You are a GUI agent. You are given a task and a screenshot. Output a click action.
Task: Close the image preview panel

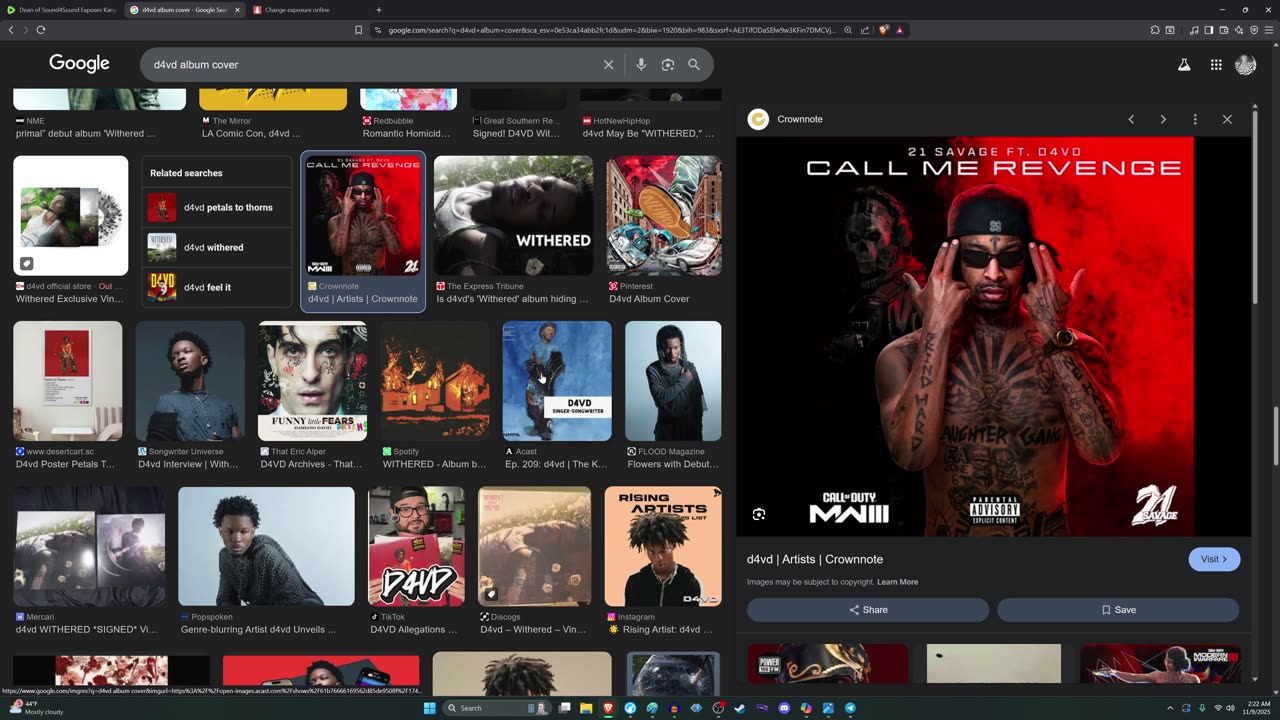[1227, 119]
